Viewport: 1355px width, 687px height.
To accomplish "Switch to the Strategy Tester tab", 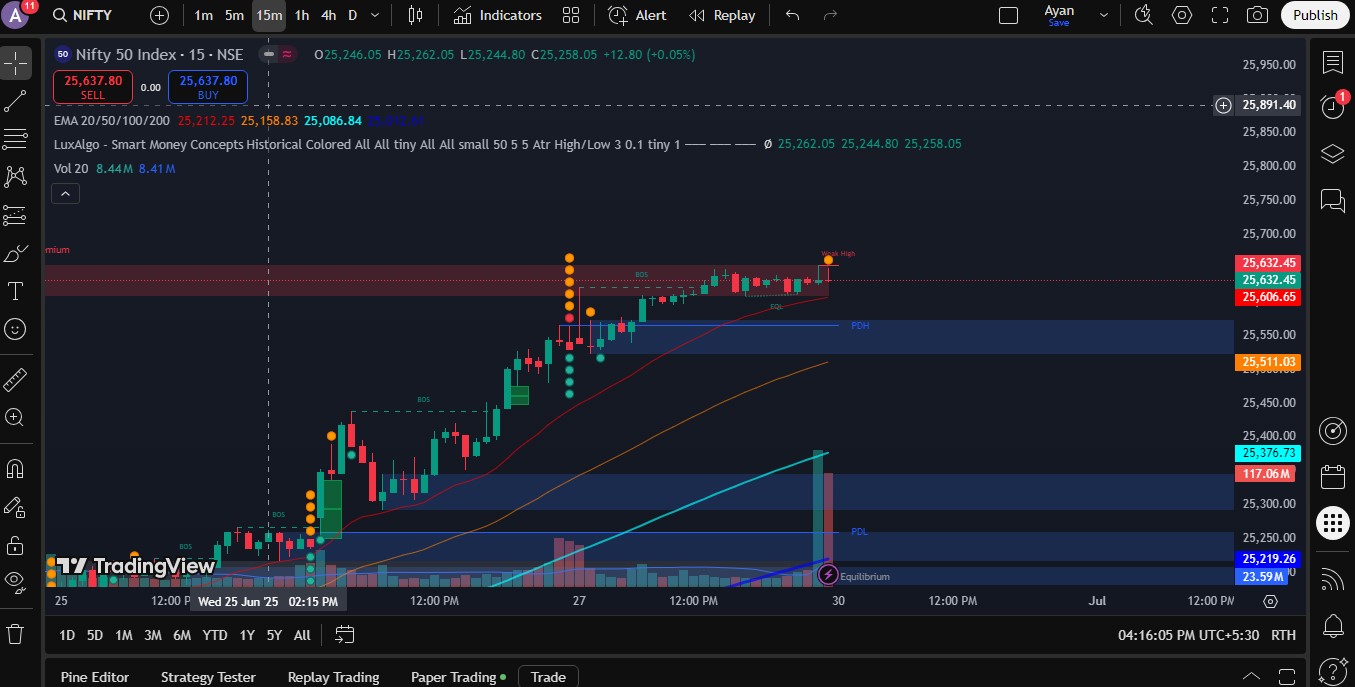I will click(208, 677).
